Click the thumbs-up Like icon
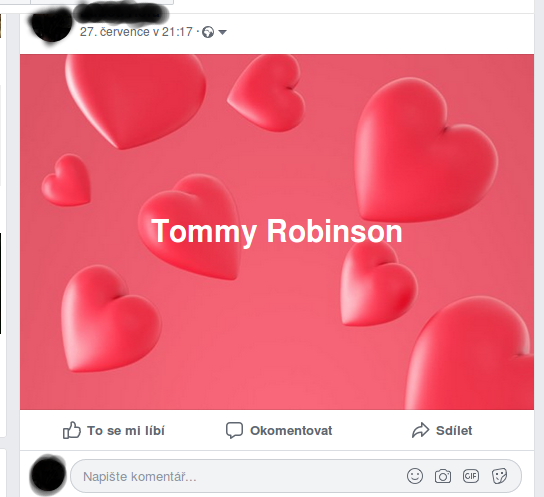The image size is (544, 497). click(x=71, y=430)
